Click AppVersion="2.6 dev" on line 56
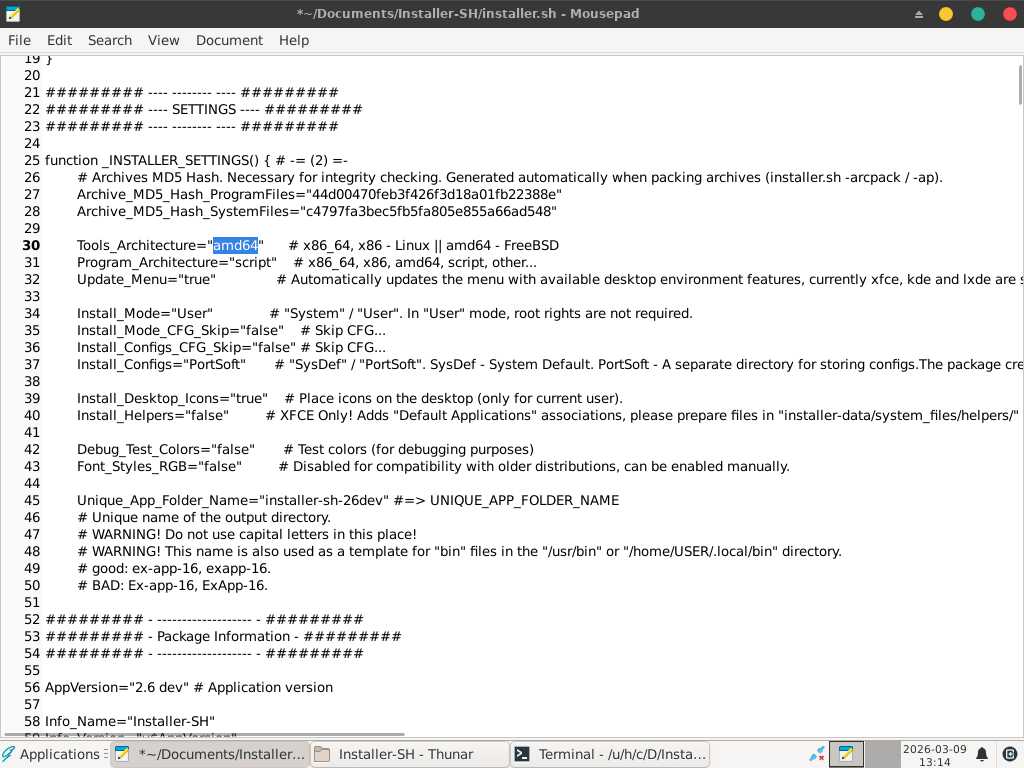 pos(116,687)
